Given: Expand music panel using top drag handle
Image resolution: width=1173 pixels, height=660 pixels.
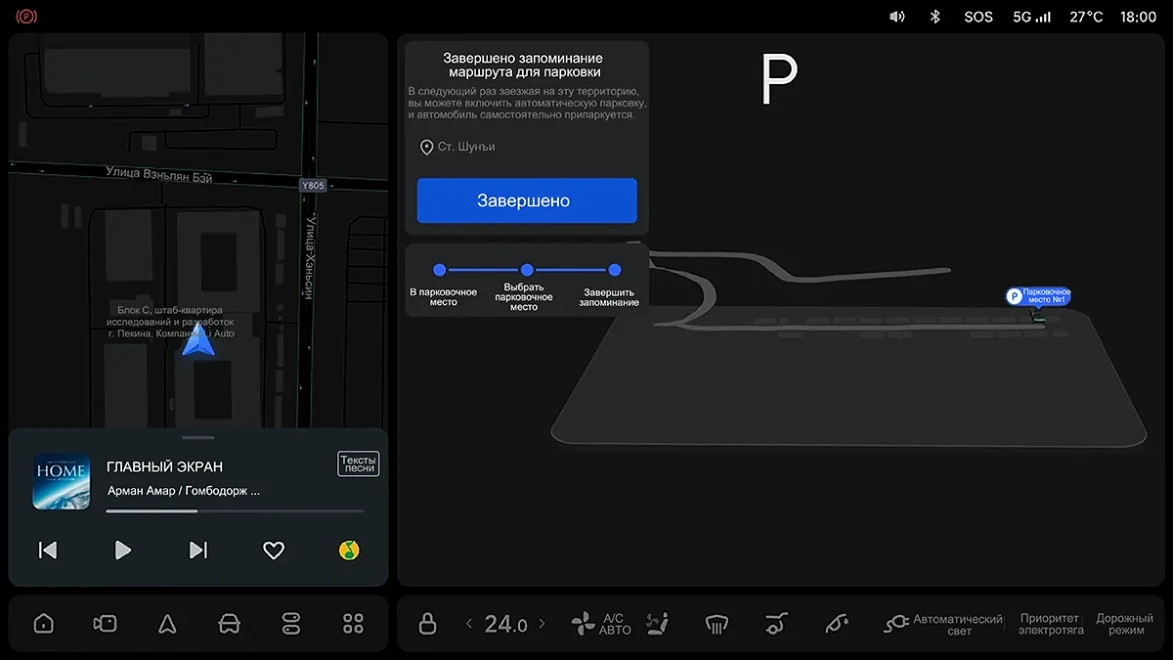Looking at the screenshot, I should [x=198, y=437].
